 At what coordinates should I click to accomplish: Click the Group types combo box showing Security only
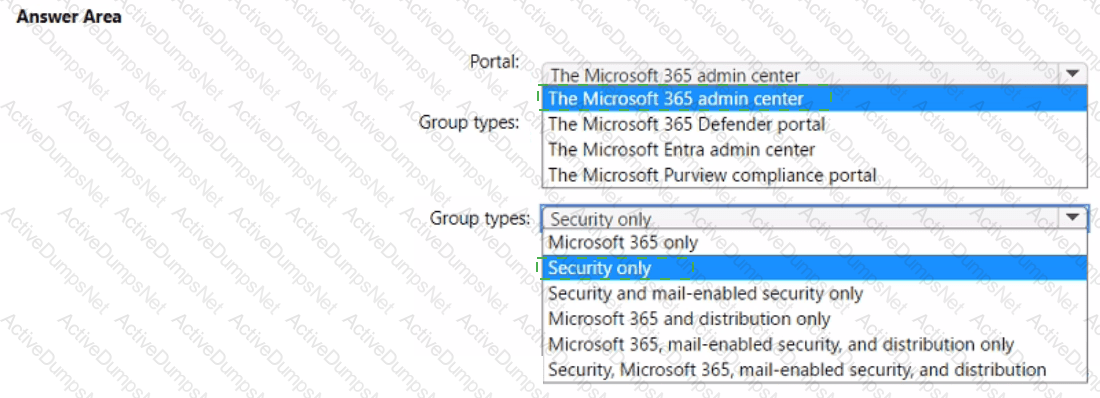[814, 219]
